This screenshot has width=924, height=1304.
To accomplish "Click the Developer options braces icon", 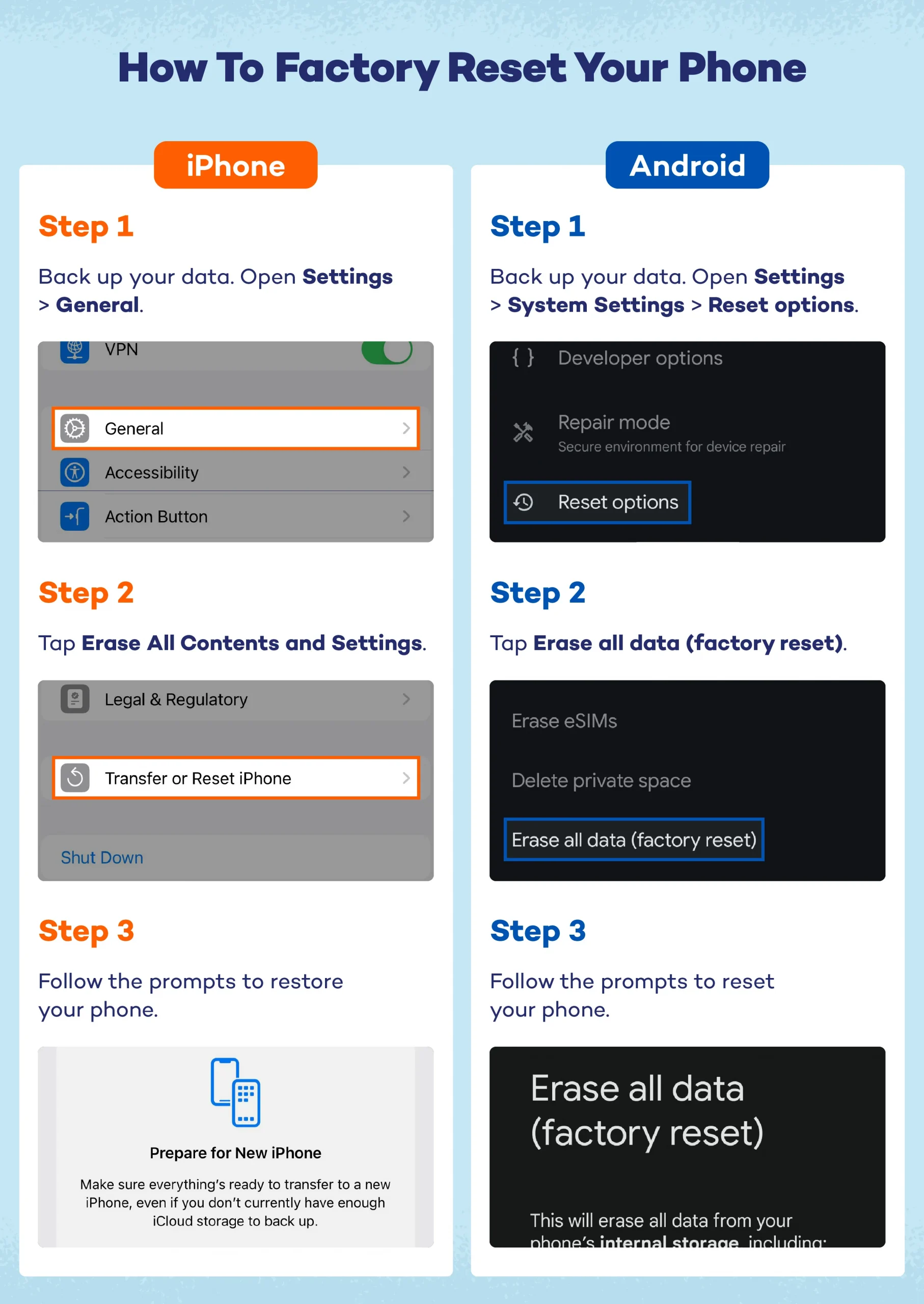I will [x=524, y=359].
